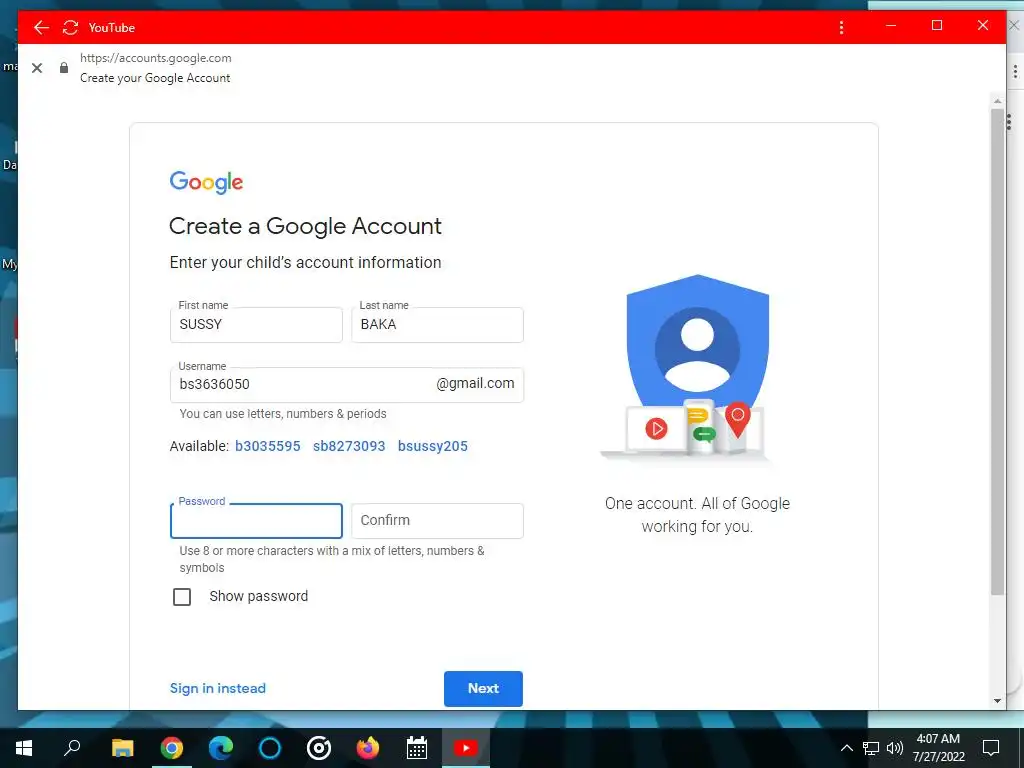This screenshot has width=1024, height=768.
Task: Launch Google Chrome from the taskbar
Action: (172, 748)
